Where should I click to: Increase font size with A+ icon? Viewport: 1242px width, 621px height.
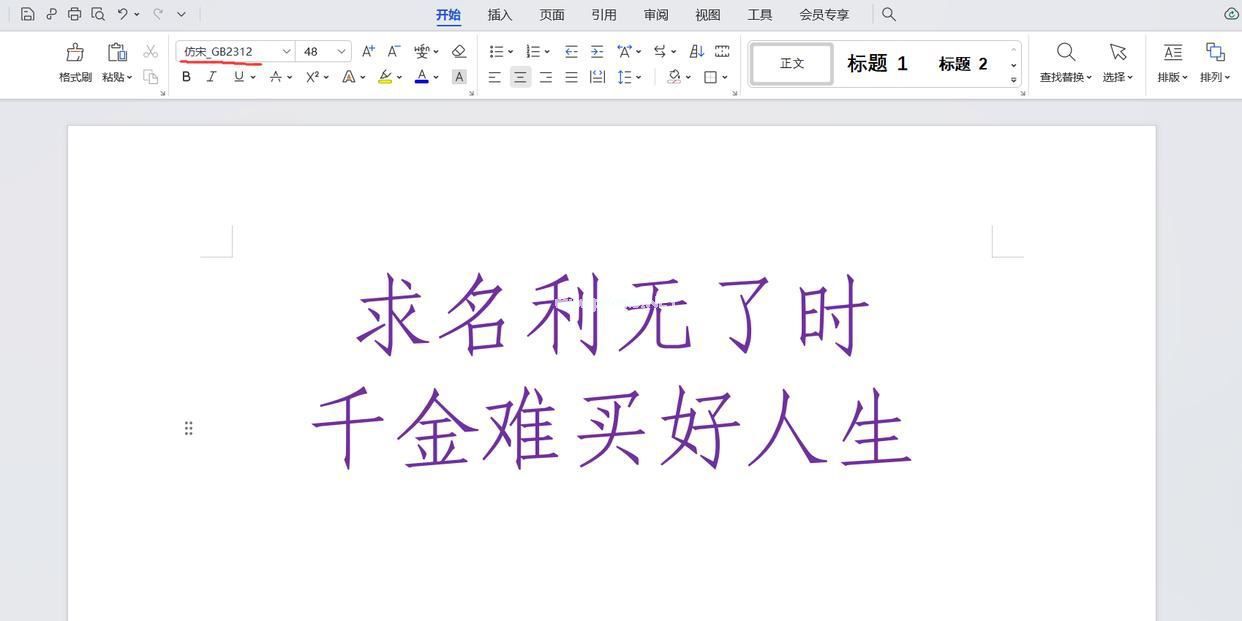tap(368, 51)
